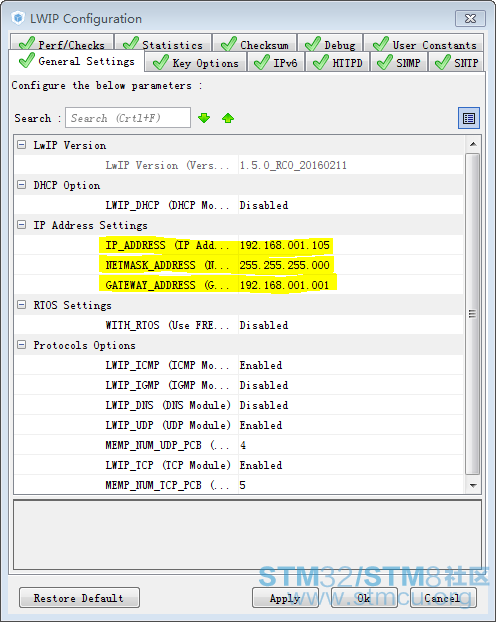Click the LWIP Configuration title bar icon
The height and width of the screenshot is (622, 496).
tap(18, 18)
